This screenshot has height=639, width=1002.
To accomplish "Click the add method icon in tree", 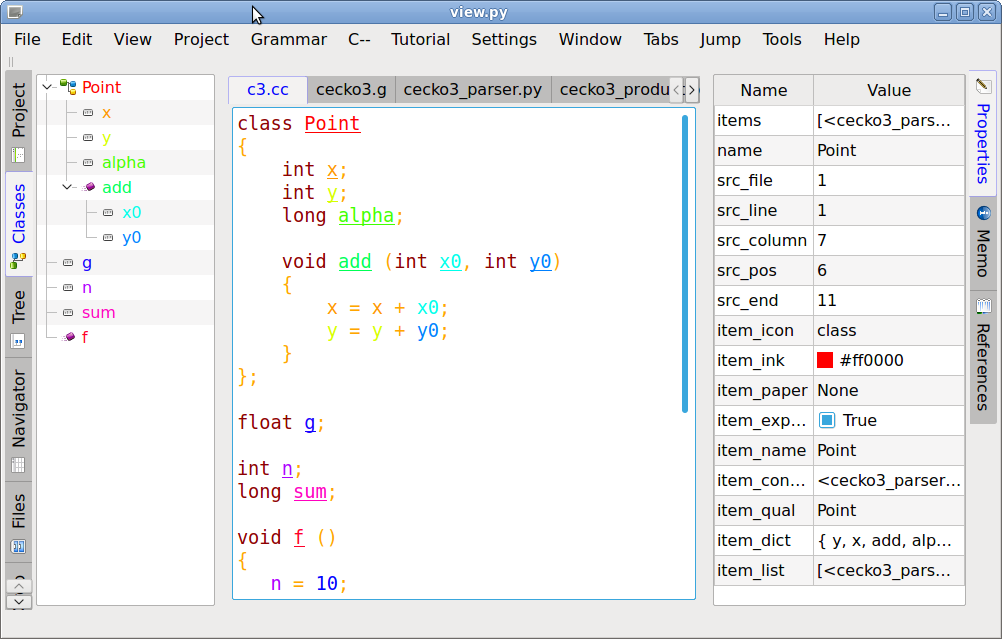I will [88, 187].
